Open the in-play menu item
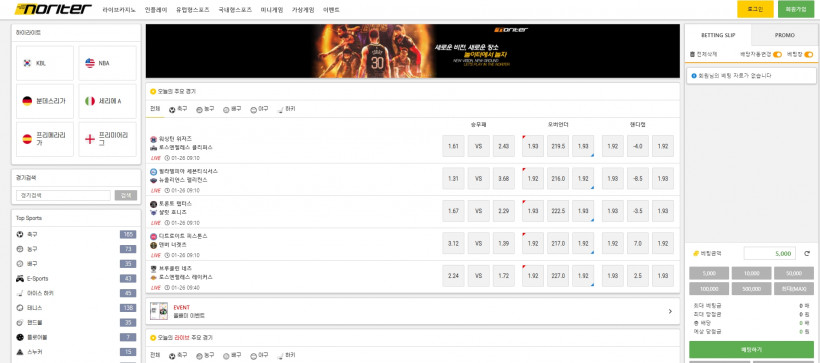The height and width of the screenshot is (363, 820). [155, 9]
